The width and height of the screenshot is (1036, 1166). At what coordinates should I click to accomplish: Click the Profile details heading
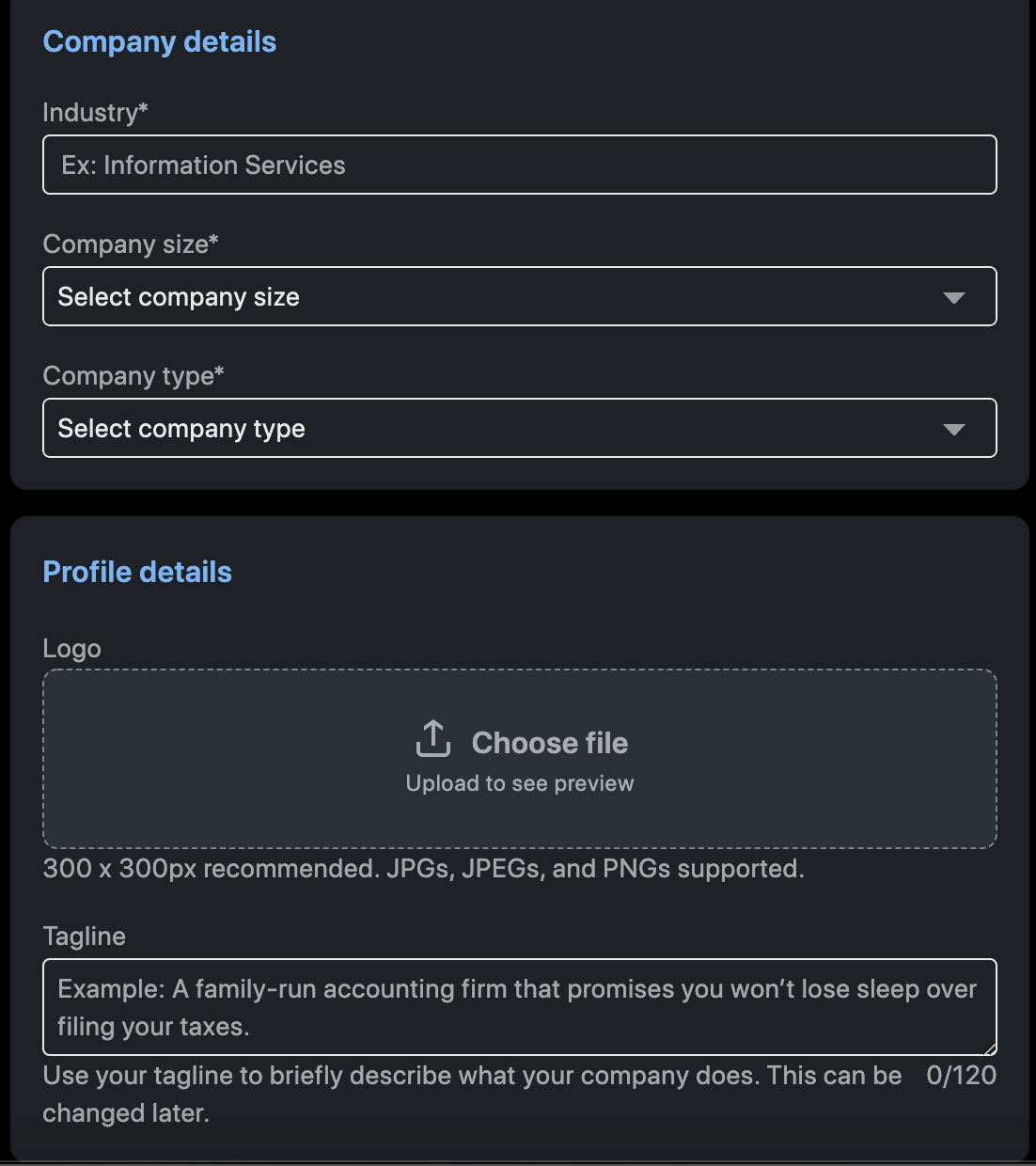pos(137,572)
